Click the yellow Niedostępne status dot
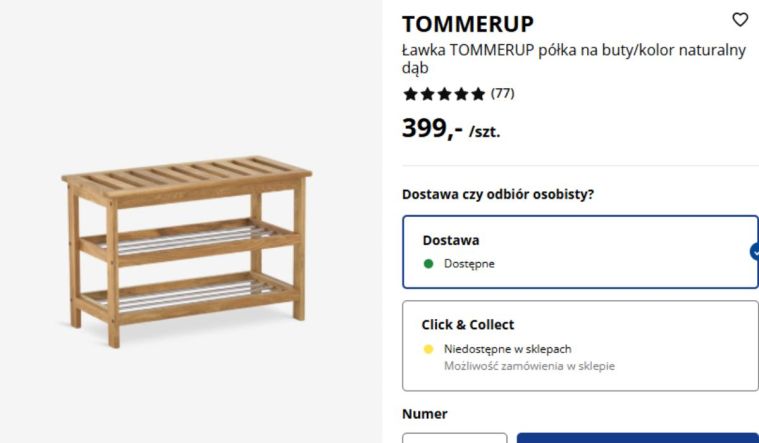 428,349
